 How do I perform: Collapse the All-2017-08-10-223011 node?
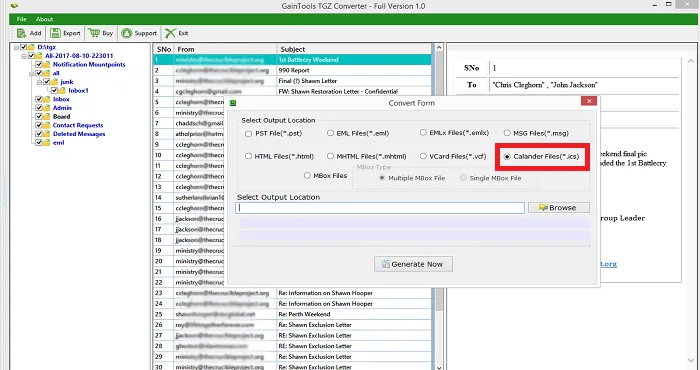click(x=24, y=56)
